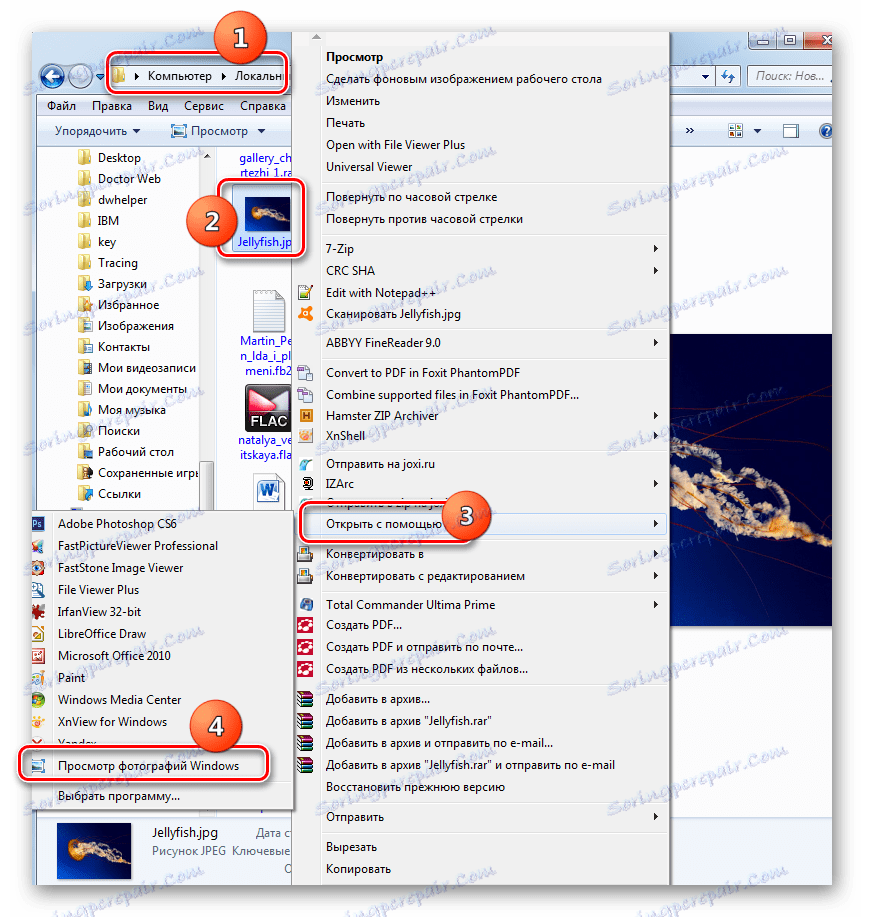The image size is (891, 917).
Task: Click the Word document file icon
Action: (270, 490)
